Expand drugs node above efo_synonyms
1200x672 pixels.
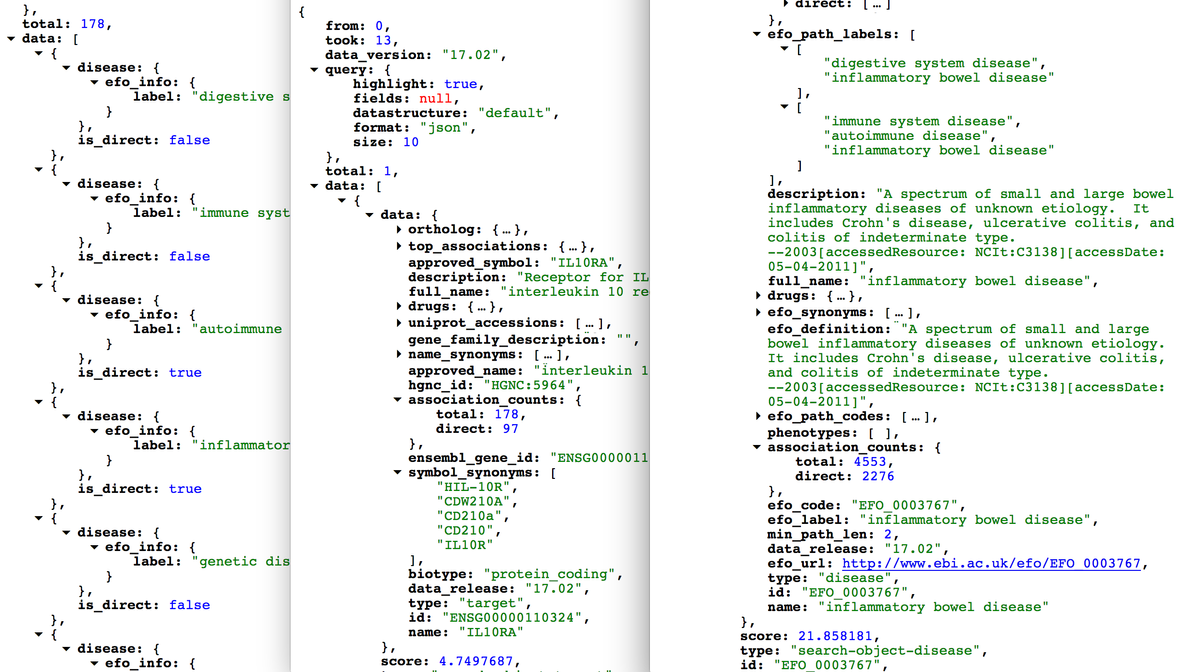tap(758, 296)
